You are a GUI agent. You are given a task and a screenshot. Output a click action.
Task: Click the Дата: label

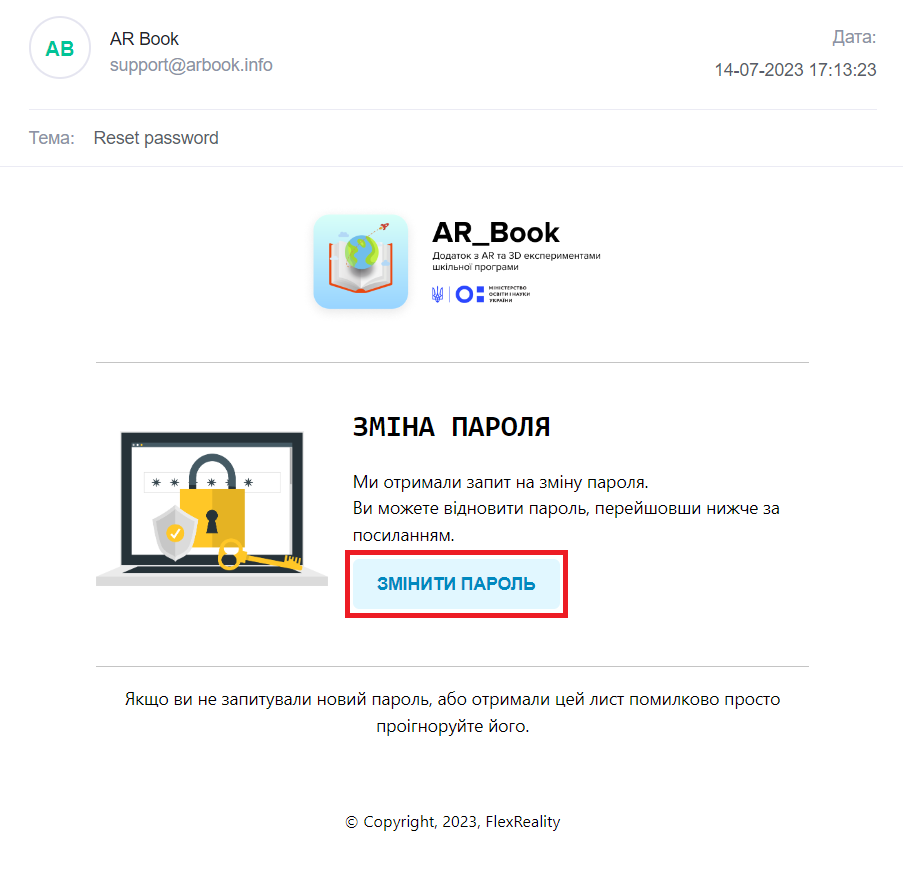(854, 37)
